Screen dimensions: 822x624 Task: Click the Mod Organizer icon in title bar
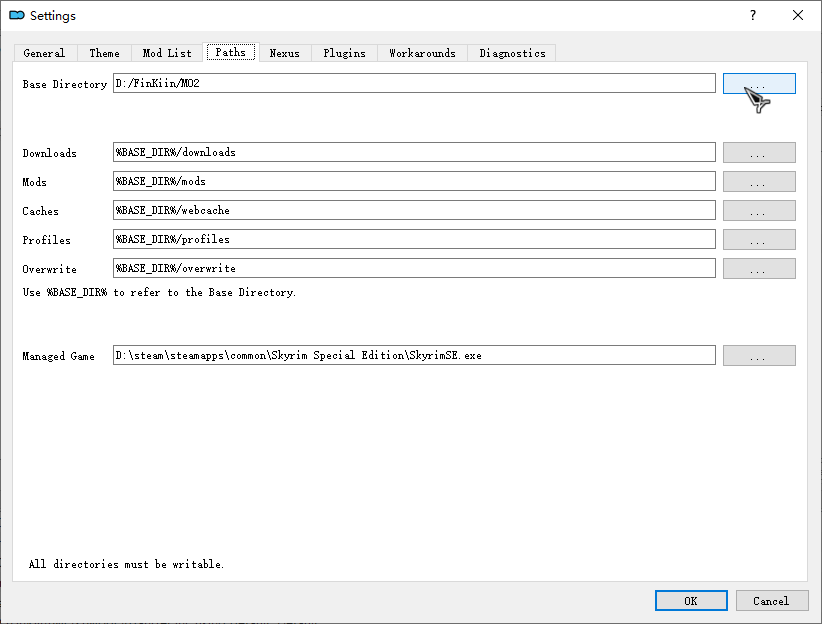click(x=17, y=15)
